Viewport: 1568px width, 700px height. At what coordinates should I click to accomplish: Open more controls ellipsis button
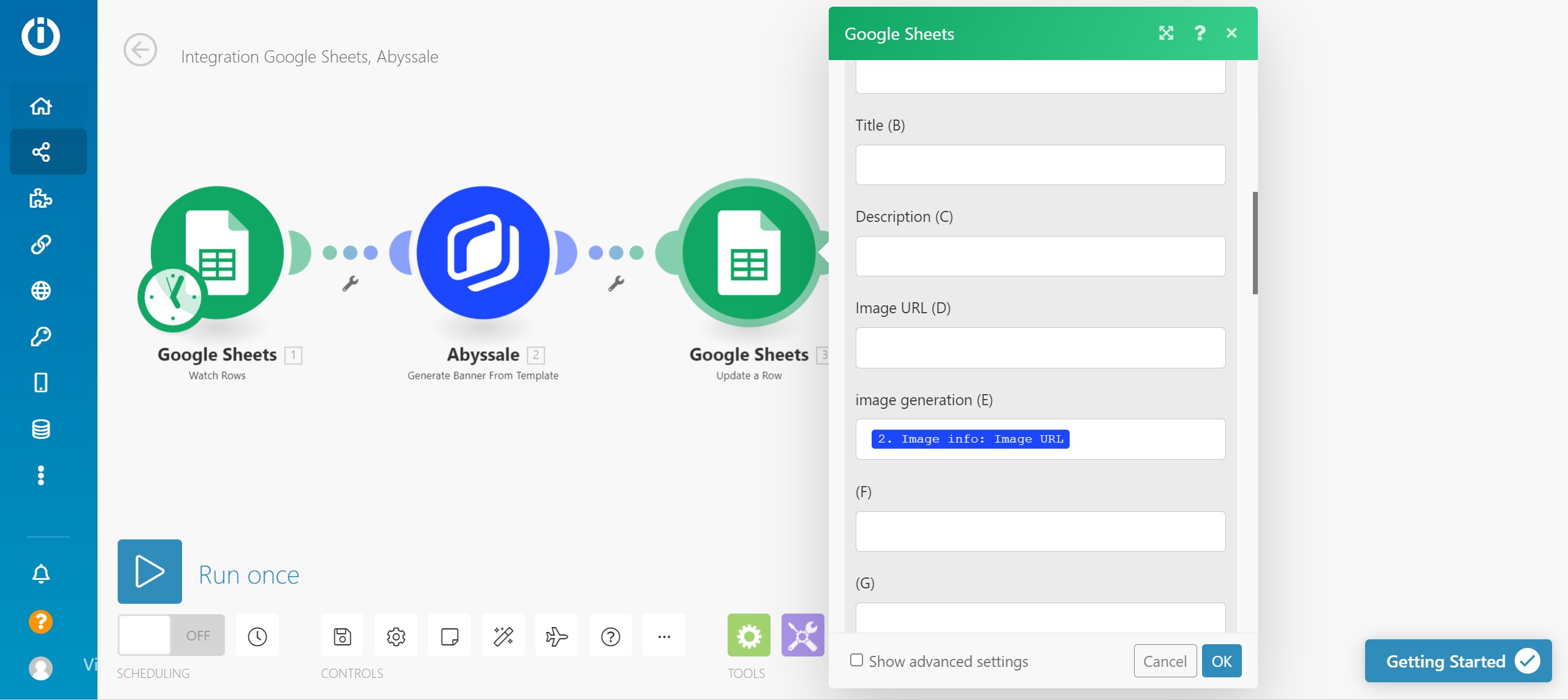664,636
